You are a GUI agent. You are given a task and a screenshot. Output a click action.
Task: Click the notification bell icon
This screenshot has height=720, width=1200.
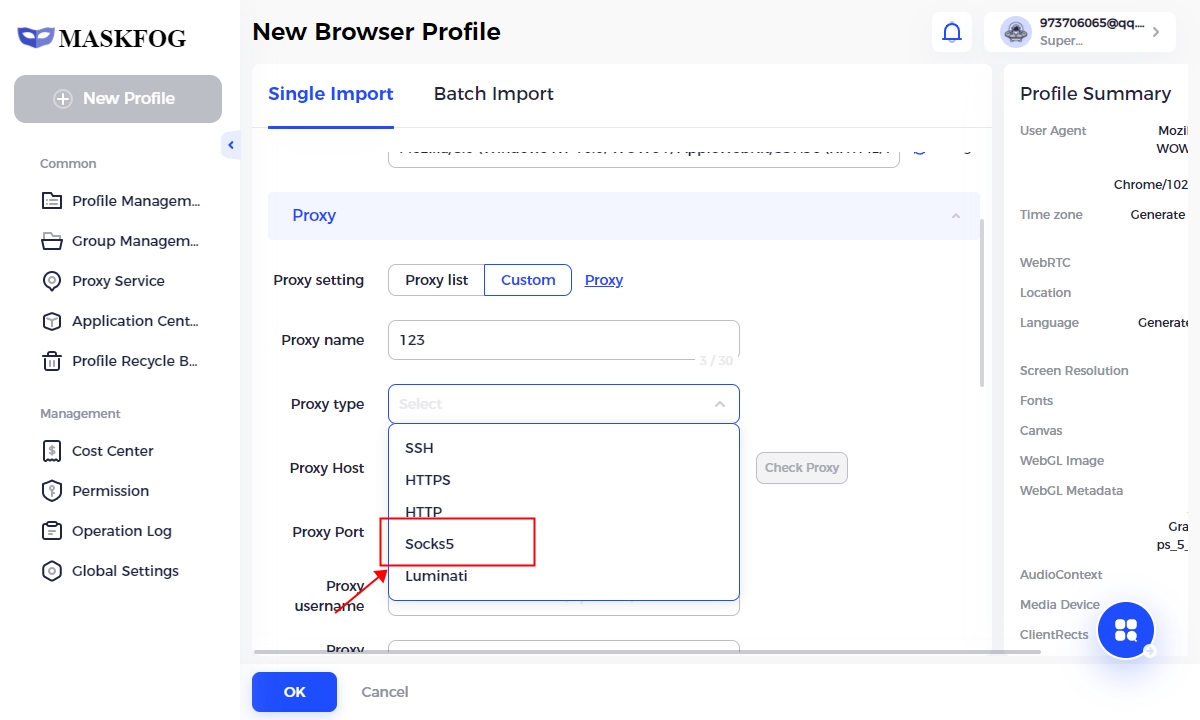tap(952, 32)
